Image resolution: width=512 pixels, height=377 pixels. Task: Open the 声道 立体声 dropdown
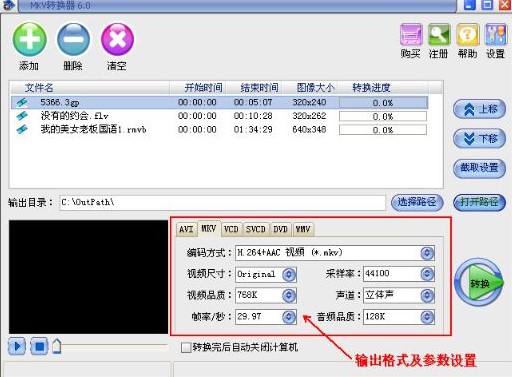click(x=427, y=295)
